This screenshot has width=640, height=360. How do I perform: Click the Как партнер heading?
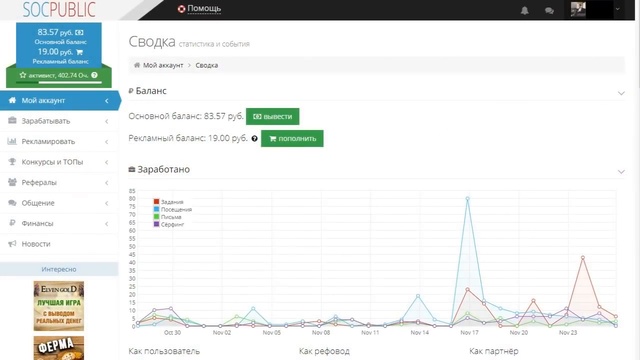point(494,351)
